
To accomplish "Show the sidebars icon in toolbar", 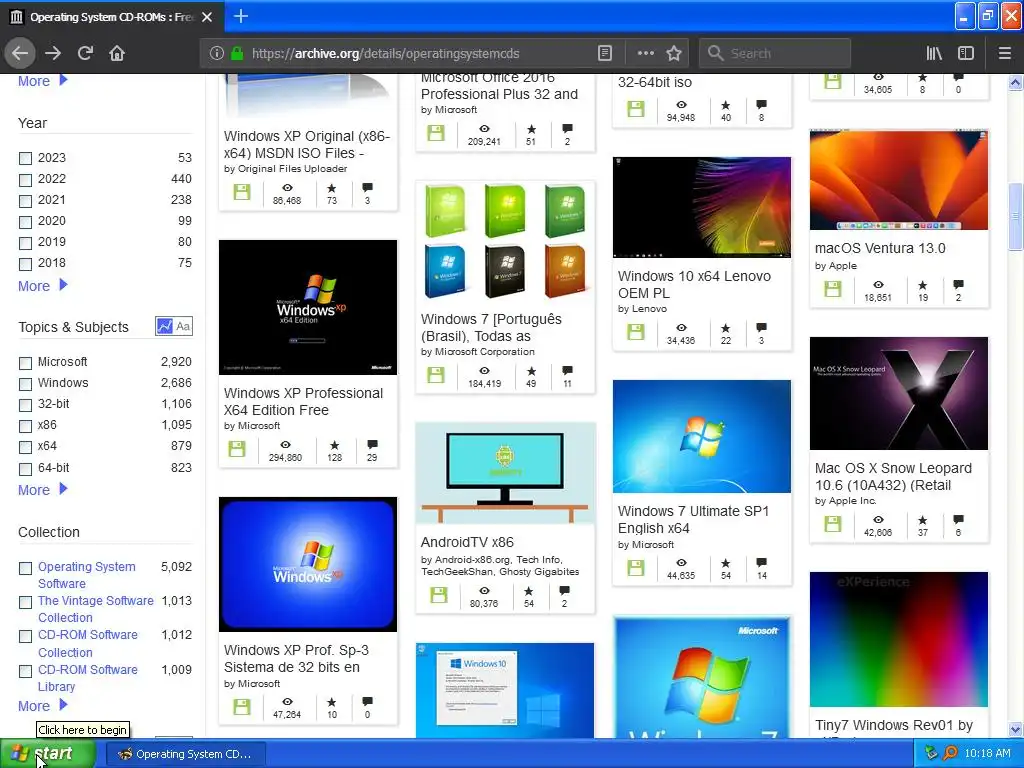I will [x=966, y=54].
